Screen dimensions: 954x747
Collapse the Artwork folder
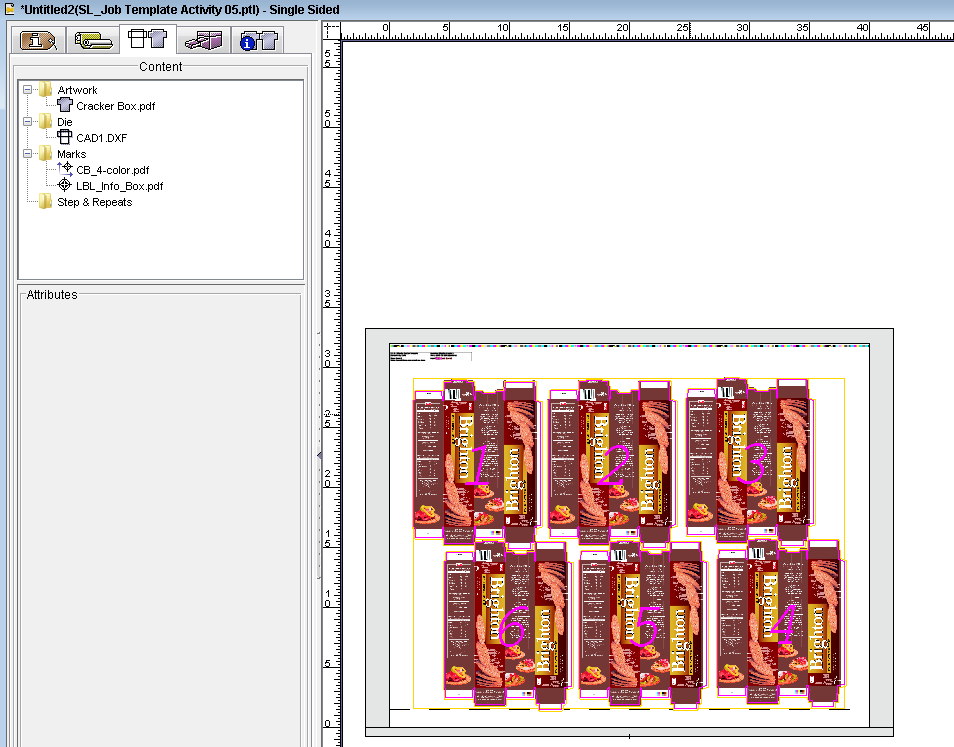27,90
